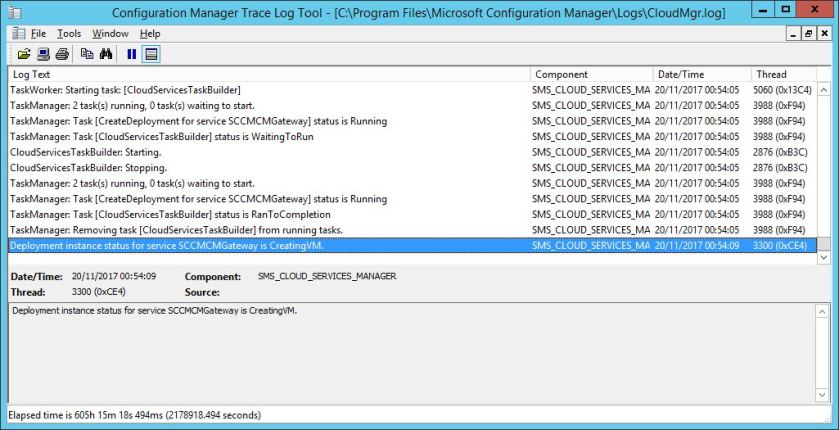
Task: Click the title bar showing the CloudMgr.log path
Action: [419, 12]
